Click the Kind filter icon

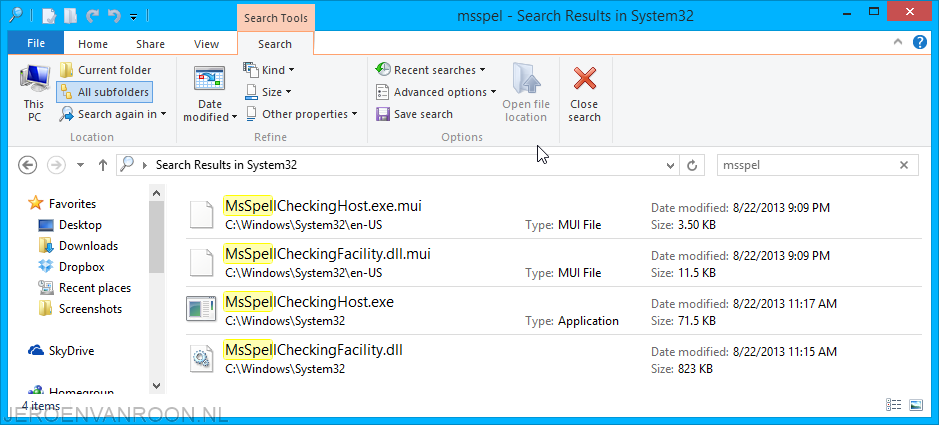(x=250, y=69)
